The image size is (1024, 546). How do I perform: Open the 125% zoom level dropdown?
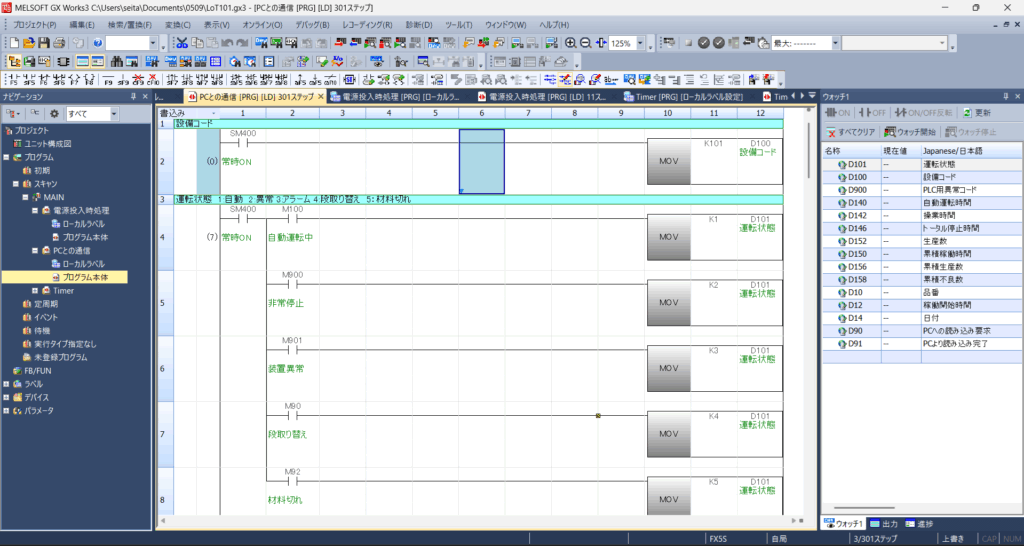click(x=641, y=44)
